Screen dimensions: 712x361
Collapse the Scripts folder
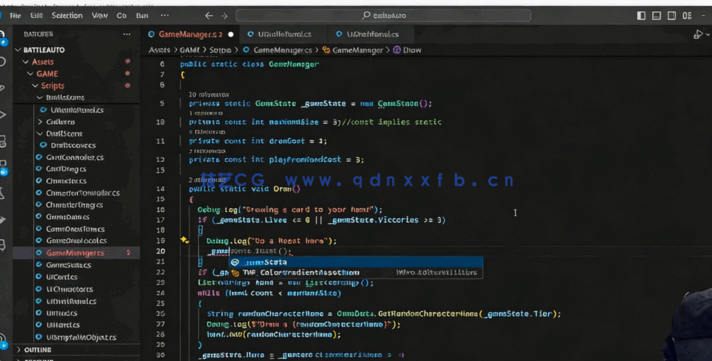(35, 85)
